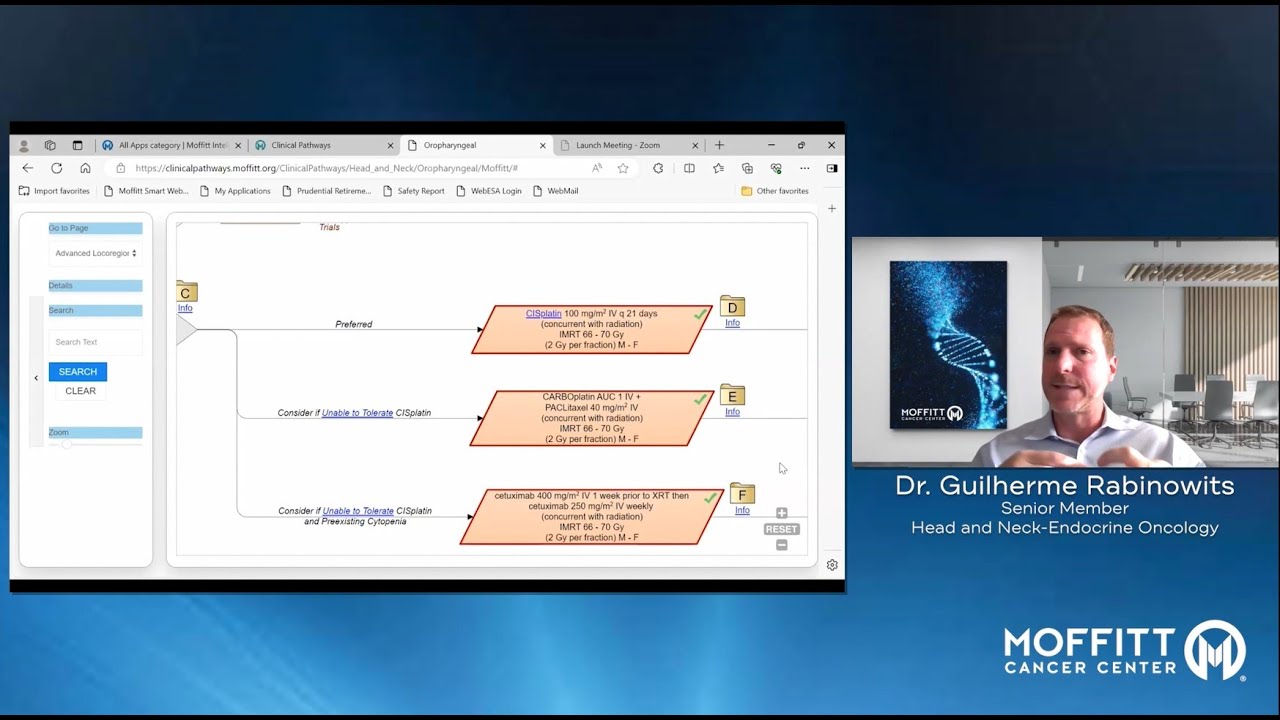The image size is (1280, 720).
Task: Open Other favorites folder
Action: [775, 191]
